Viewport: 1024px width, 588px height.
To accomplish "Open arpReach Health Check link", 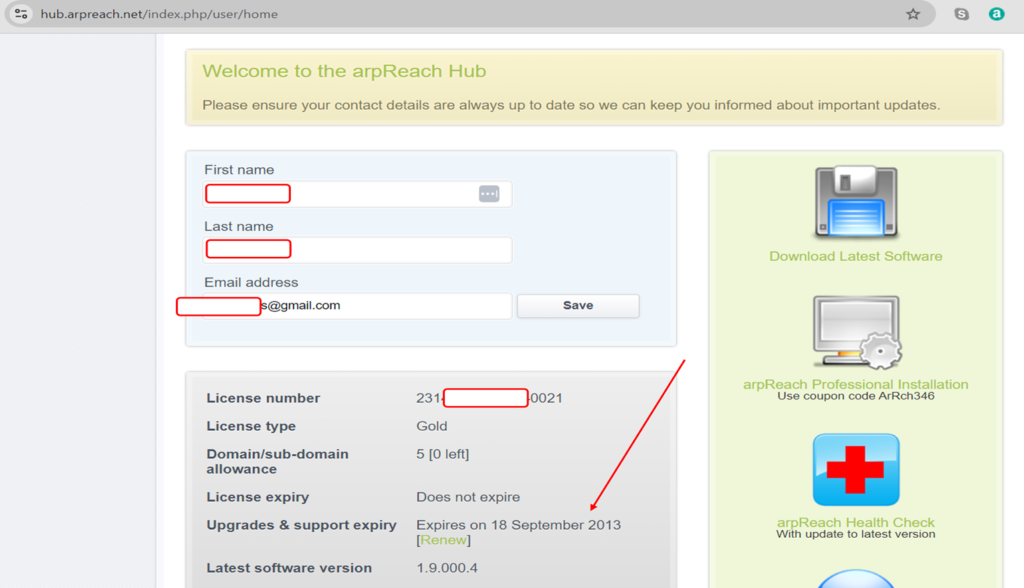I will click(x=856, y=522).
